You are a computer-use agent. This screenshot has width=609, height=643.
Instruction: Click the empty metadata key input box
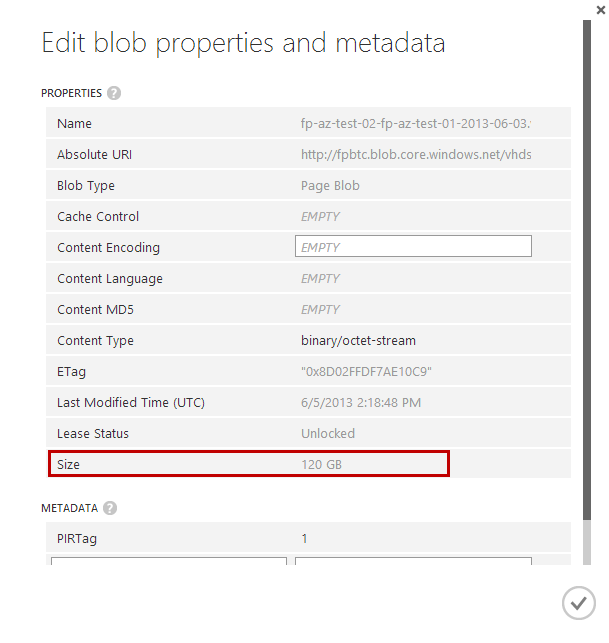(x=169, y=563)
